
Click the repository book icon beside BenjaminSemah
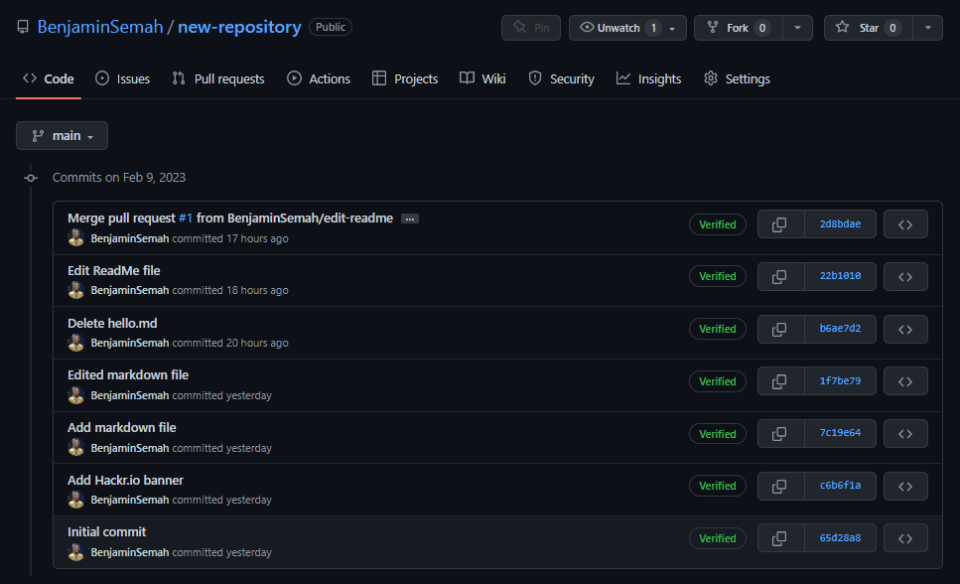pos(22,27)
